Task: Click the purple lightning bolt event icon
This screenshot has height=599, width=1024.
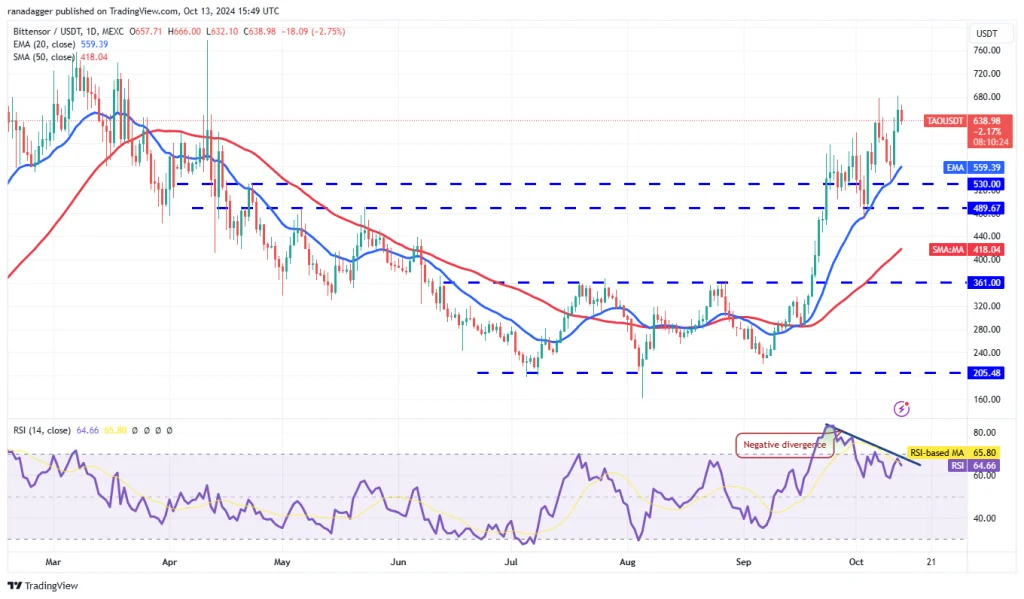Action: coord(901,409)
